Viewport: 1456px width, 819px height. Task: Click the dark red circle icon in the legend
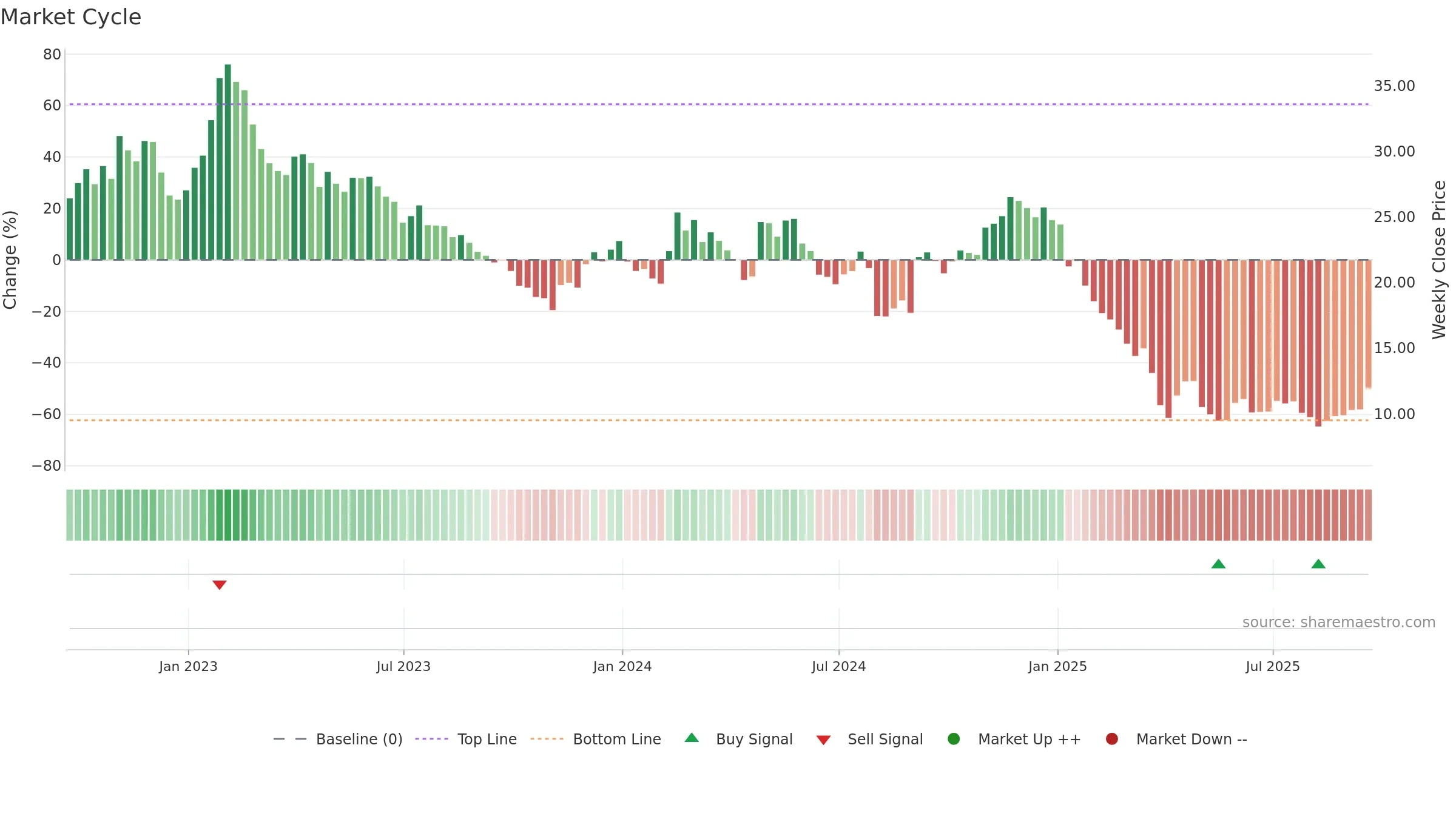[x=1112, y=739]
